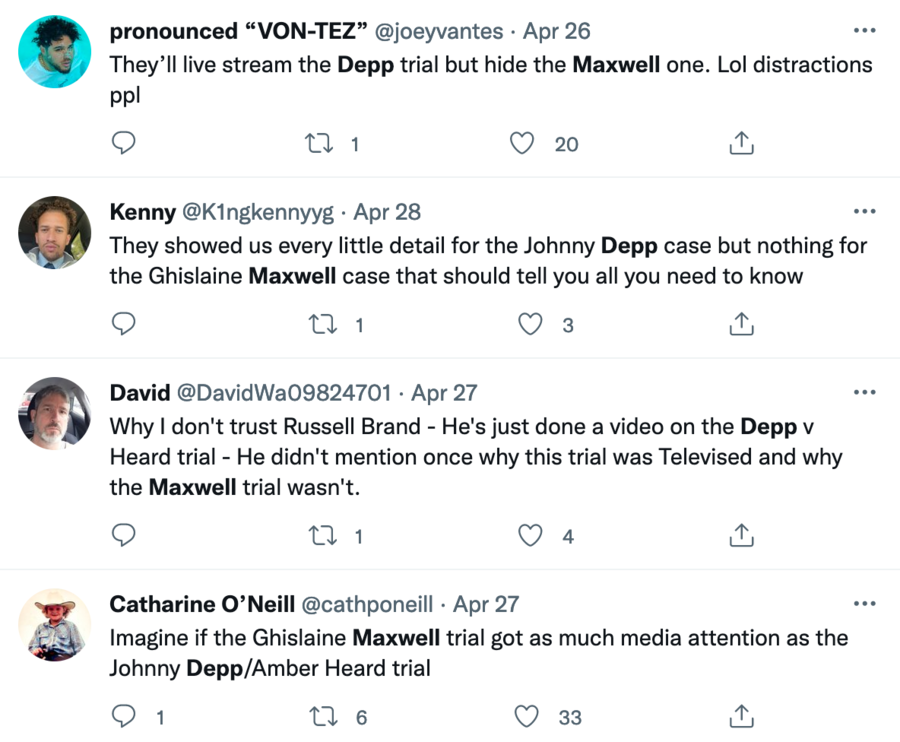Like Kenny's tweet about Maxwell case
900x742 pixels.
point(530,324)
